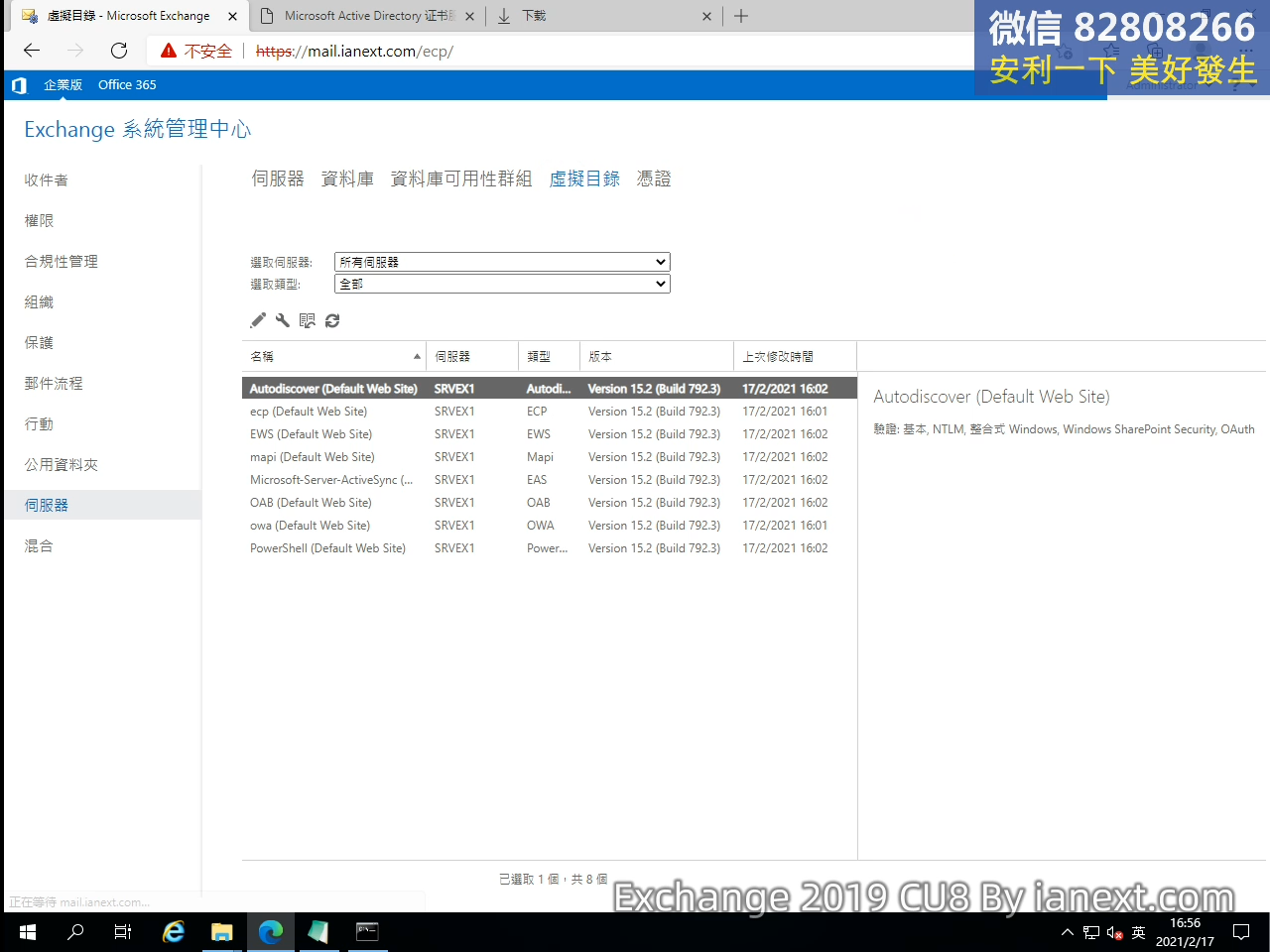Switch to the 下載 browser tab
The image size is (1270, 952).
point(603,16)
